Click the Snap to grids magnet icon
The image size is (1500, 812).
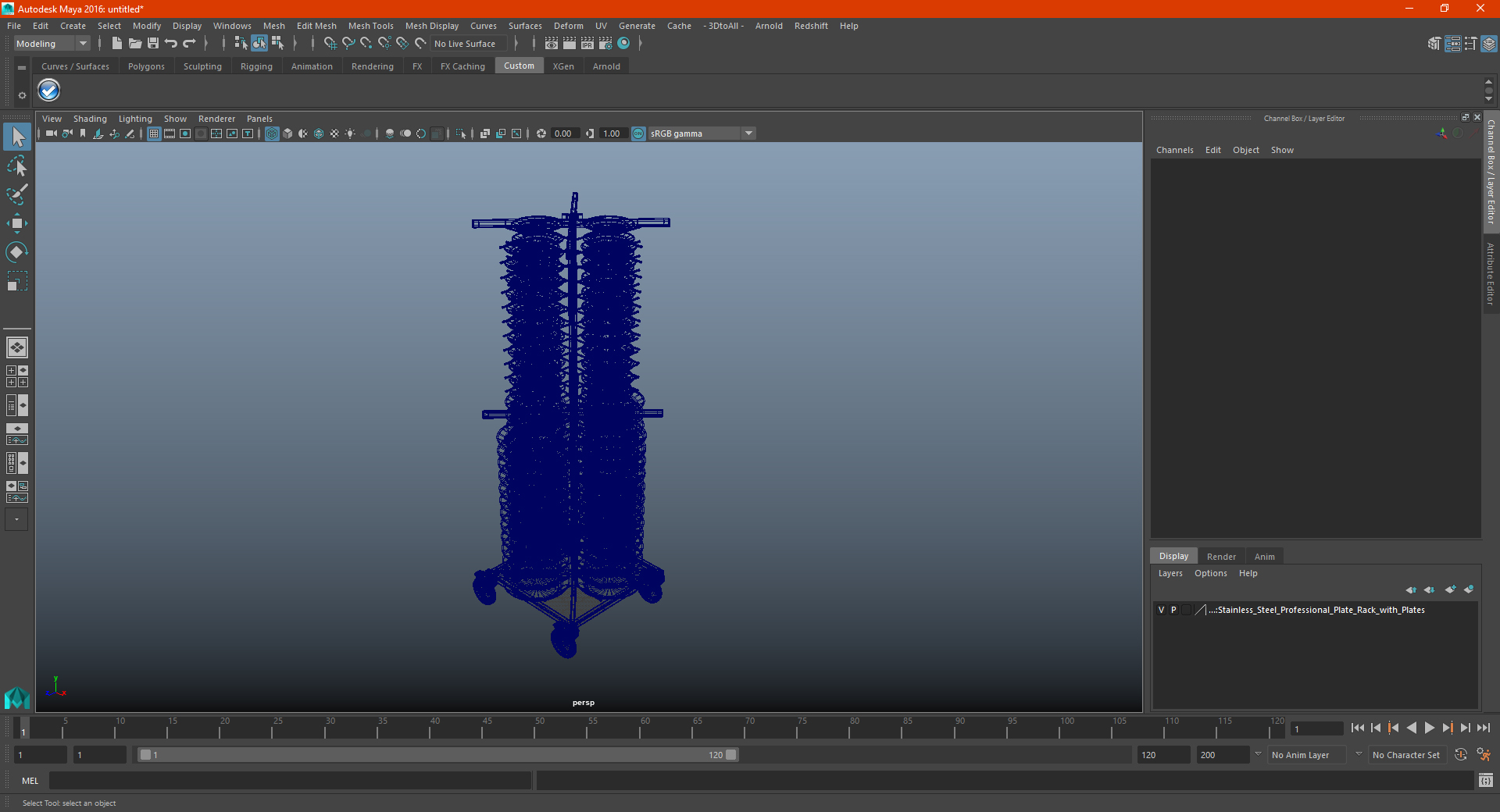pyautogui.click(x=330, y=44)
